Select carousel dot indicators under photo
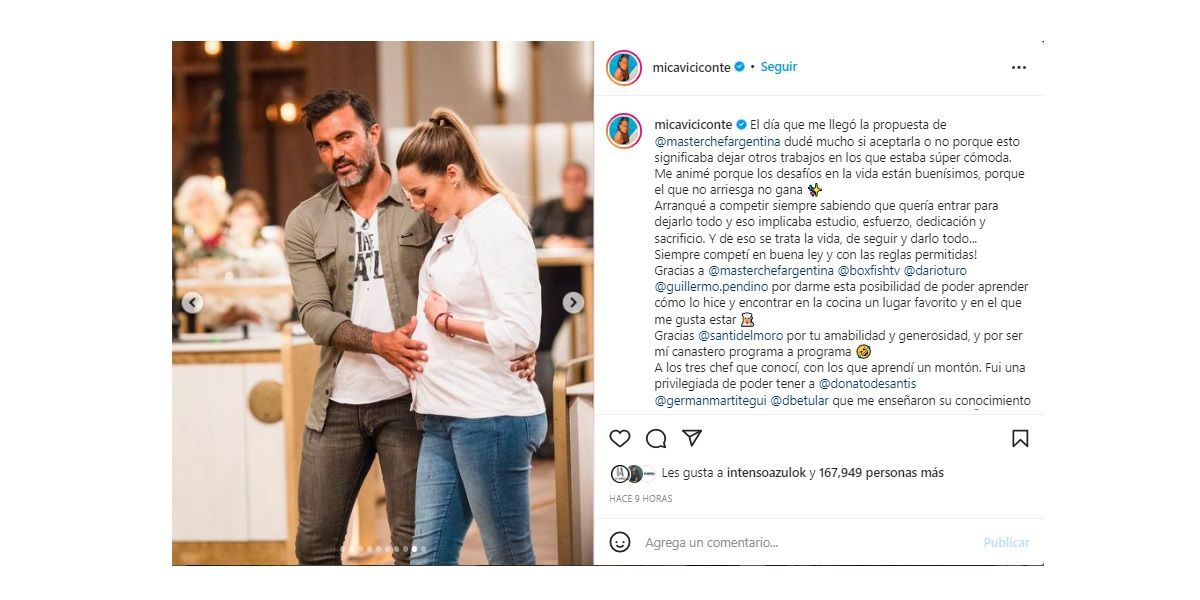This screenshot has width=1200, height=600. [383, 549]
